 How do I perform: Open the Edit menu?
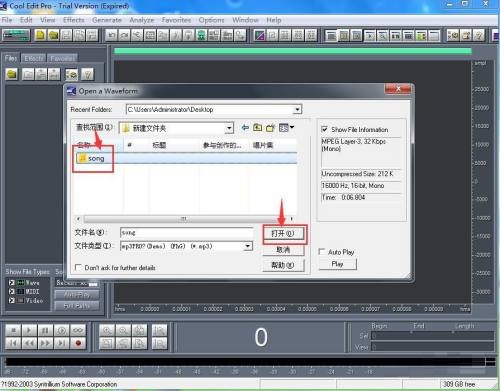(26, 20)
